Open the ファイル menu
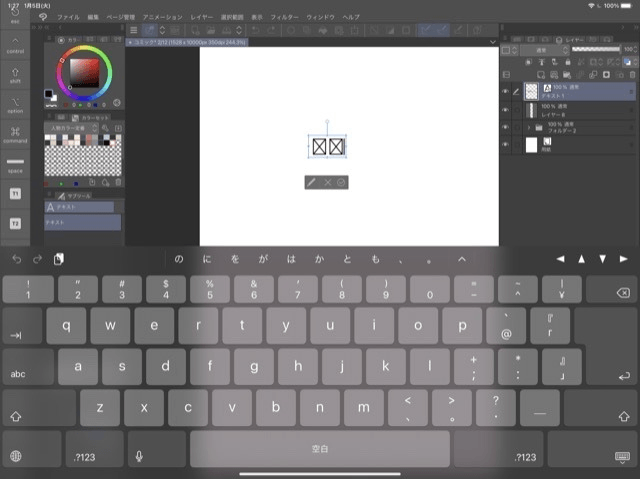Viewport: 640px width, 479px height. point(68,17)
